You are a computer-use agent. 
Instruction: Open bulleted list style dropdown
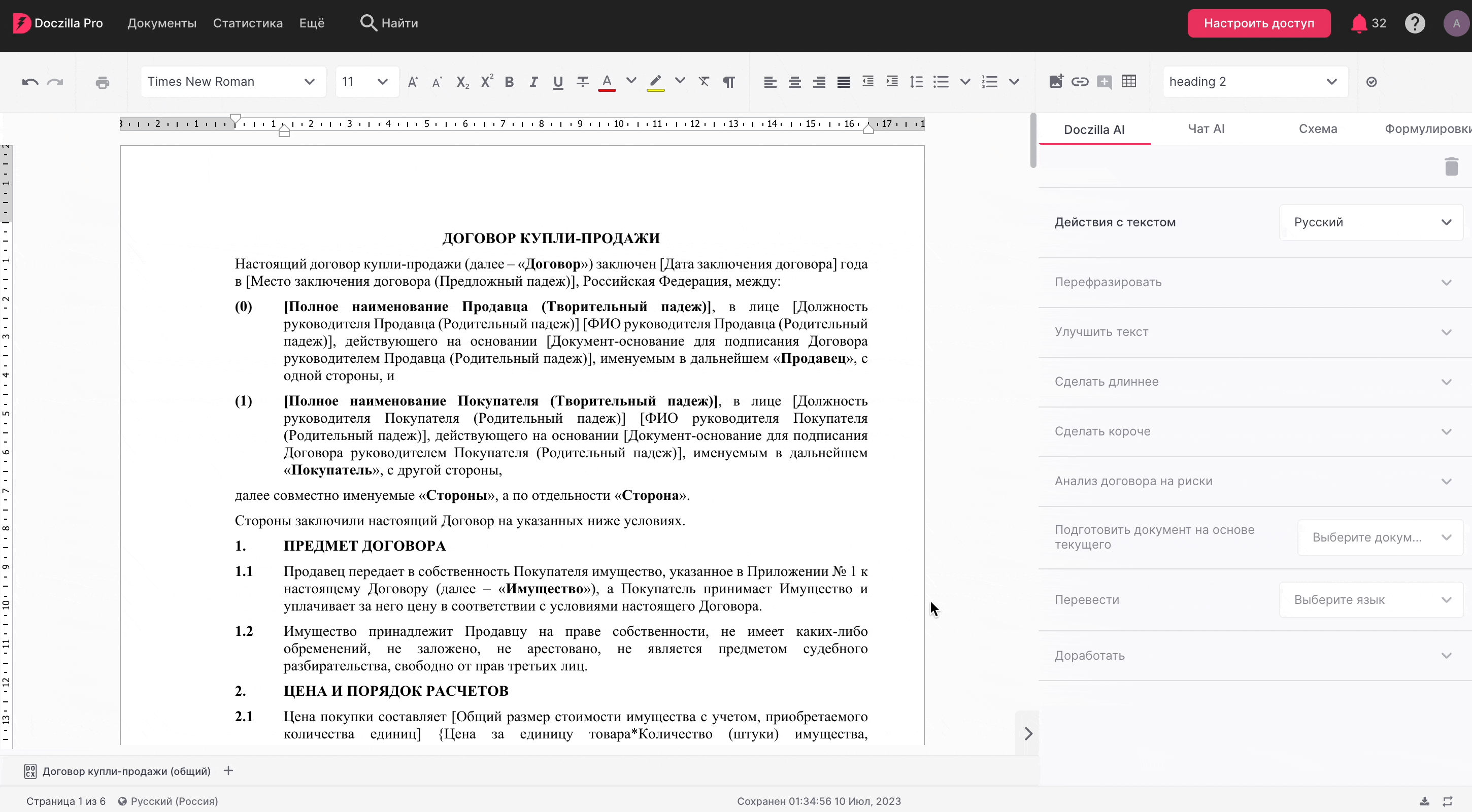tap(965, 82)
